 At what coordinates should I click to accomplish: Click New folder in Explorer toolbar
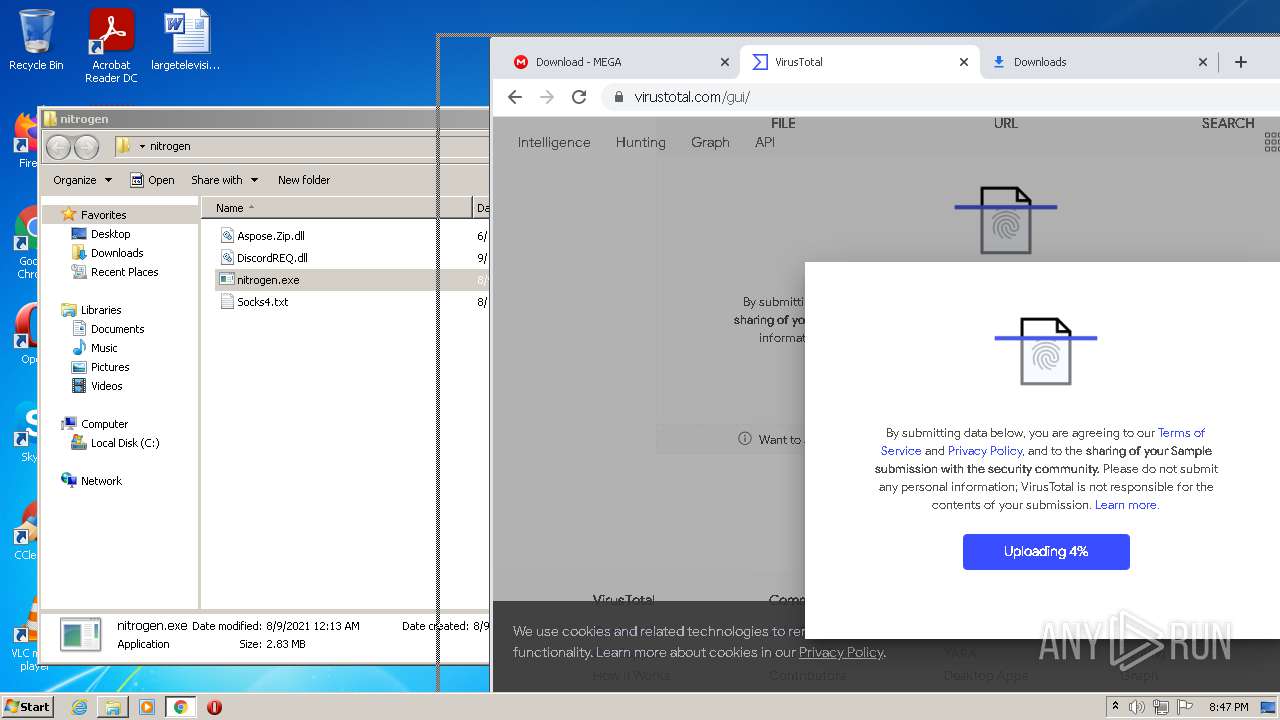tap(304, 180)
